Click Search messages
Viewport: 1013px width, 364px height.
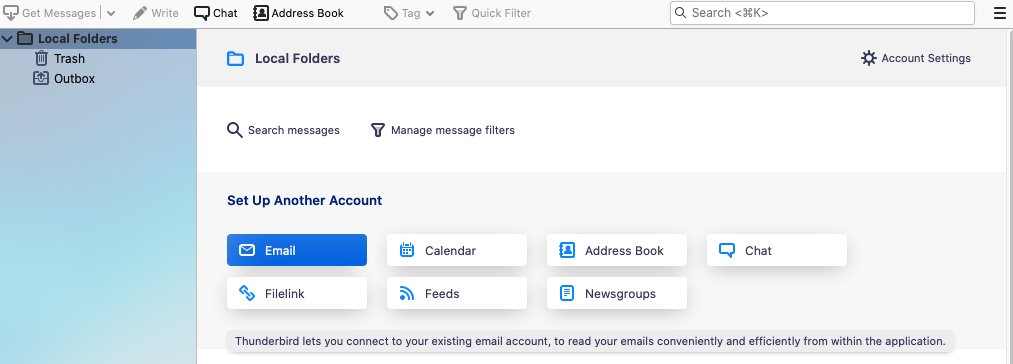pyautogui.click(x=283, y=130)
